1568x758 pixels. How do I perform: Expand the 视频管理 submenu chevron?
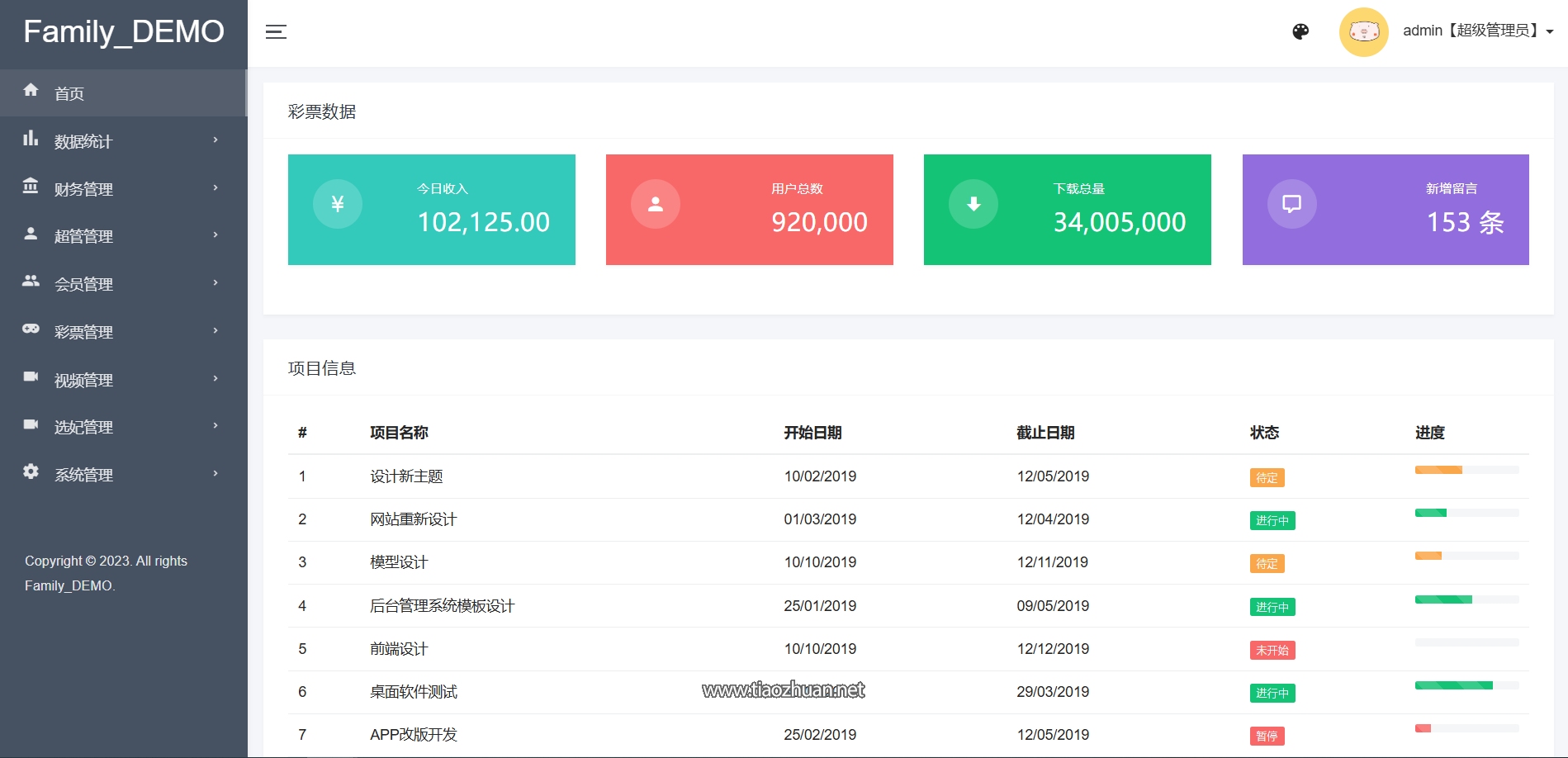(x=216, y=379)
